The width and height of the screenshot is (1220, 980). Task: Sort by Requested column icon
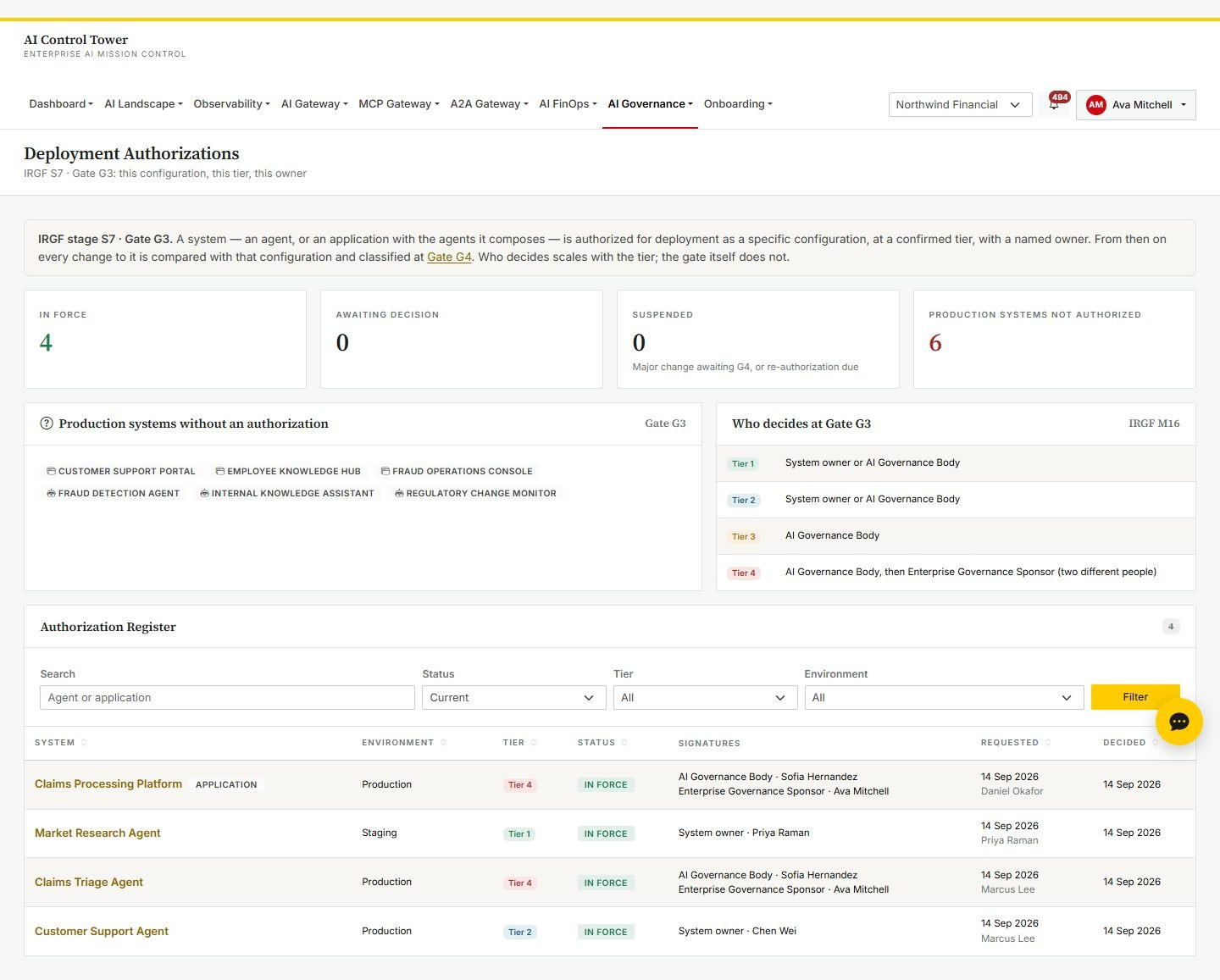click(1048, 743)
